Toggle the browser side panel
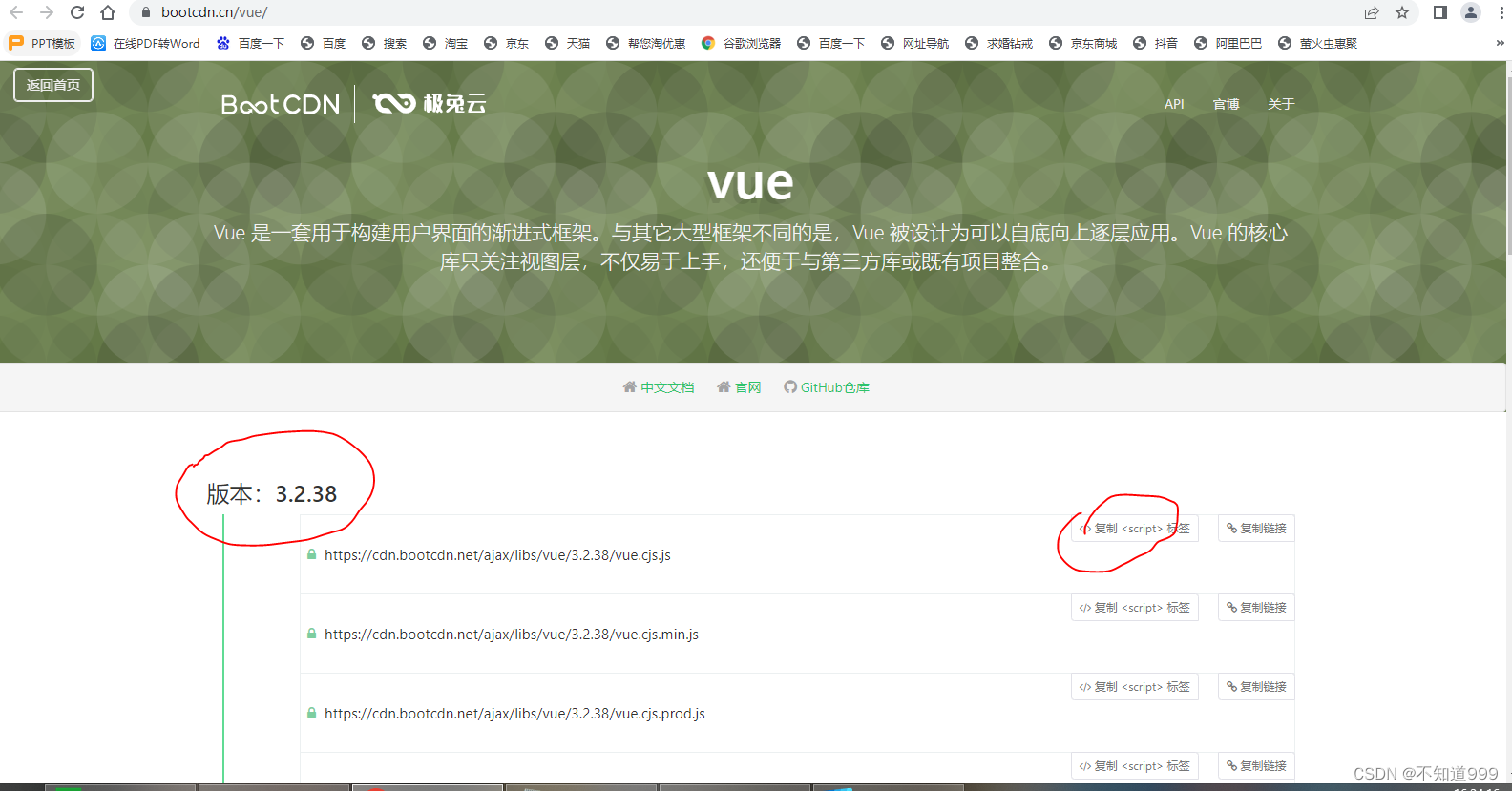Viewport: 1512px width, 791px height. pyautogui.click(x=1440, y=12)
